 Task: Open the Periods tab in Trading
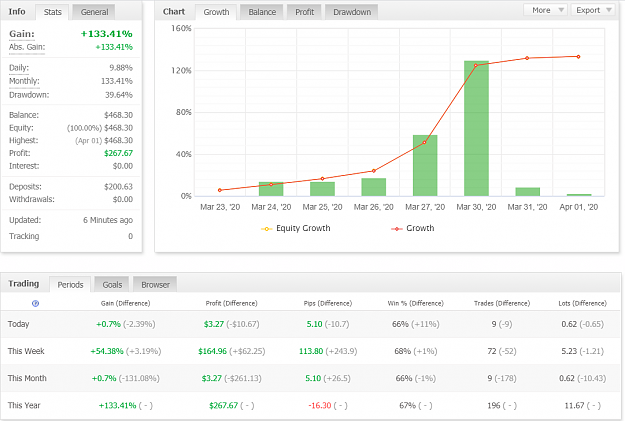(x=70, y=285)
